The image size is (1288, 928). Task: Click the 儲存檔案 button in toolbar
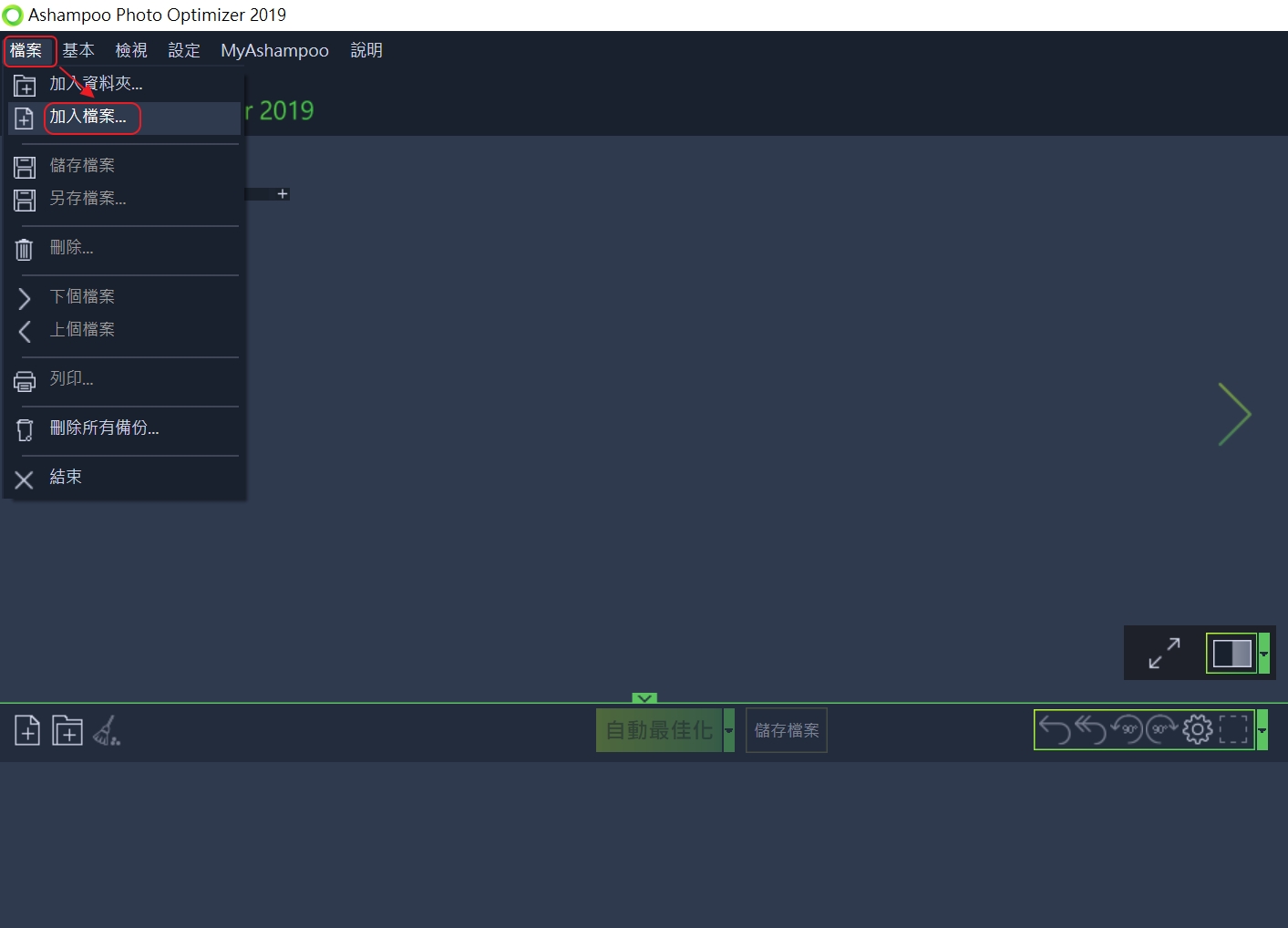pos(787,730)
